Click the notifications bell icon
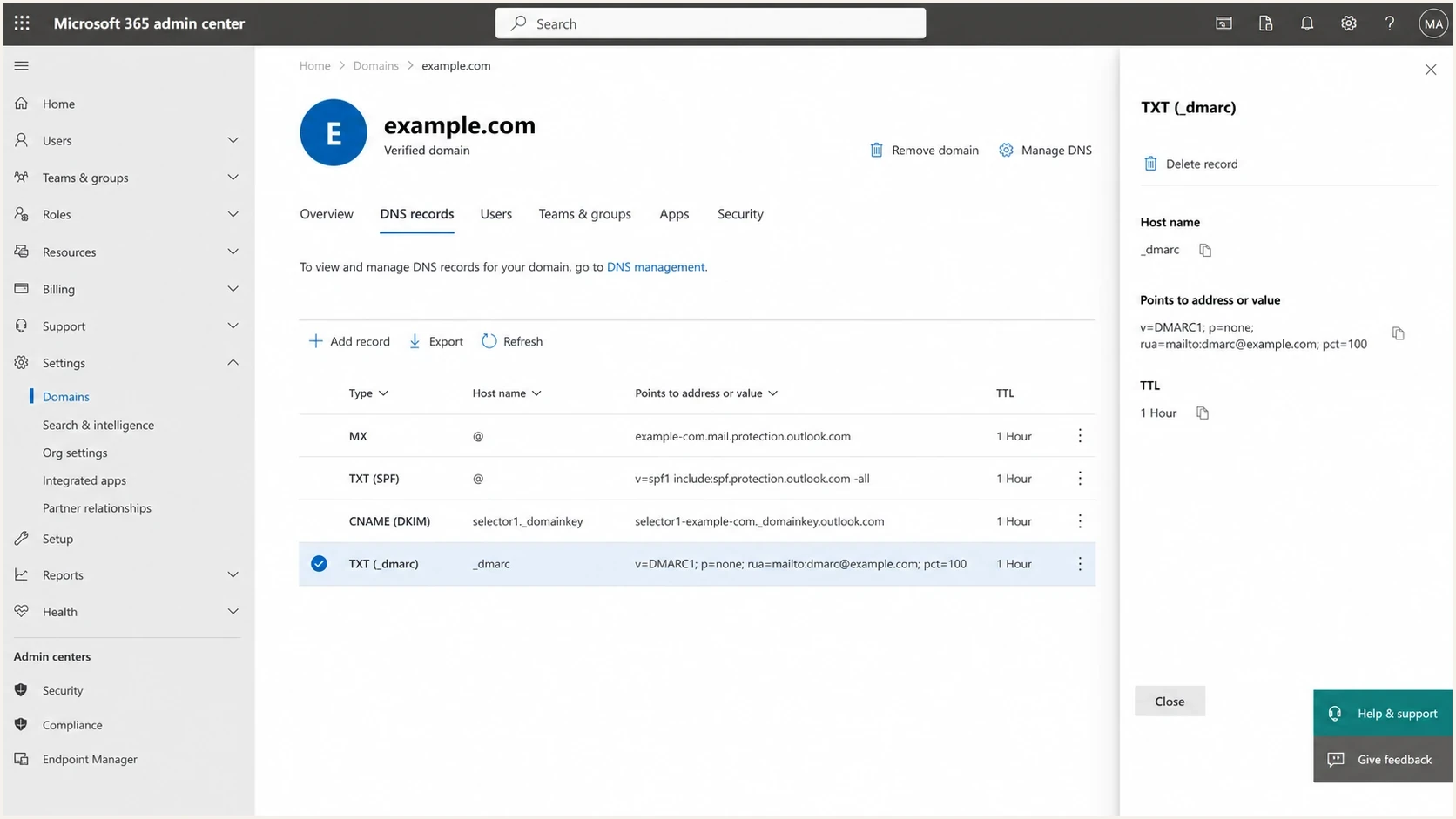Viewport: 1456px width, 819px height. [1307, 23]
